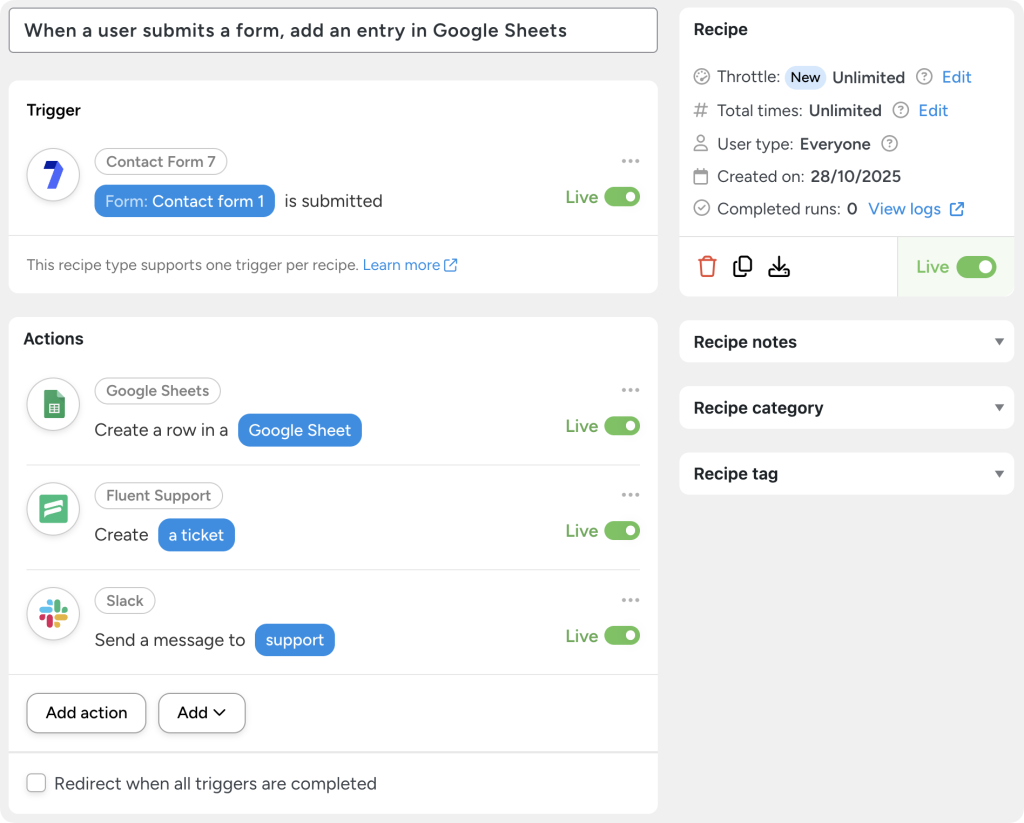Image resolution: width=1024 pixels, height=823 pixels.
Task: Click the Add action button
Action: coord(86,713)
